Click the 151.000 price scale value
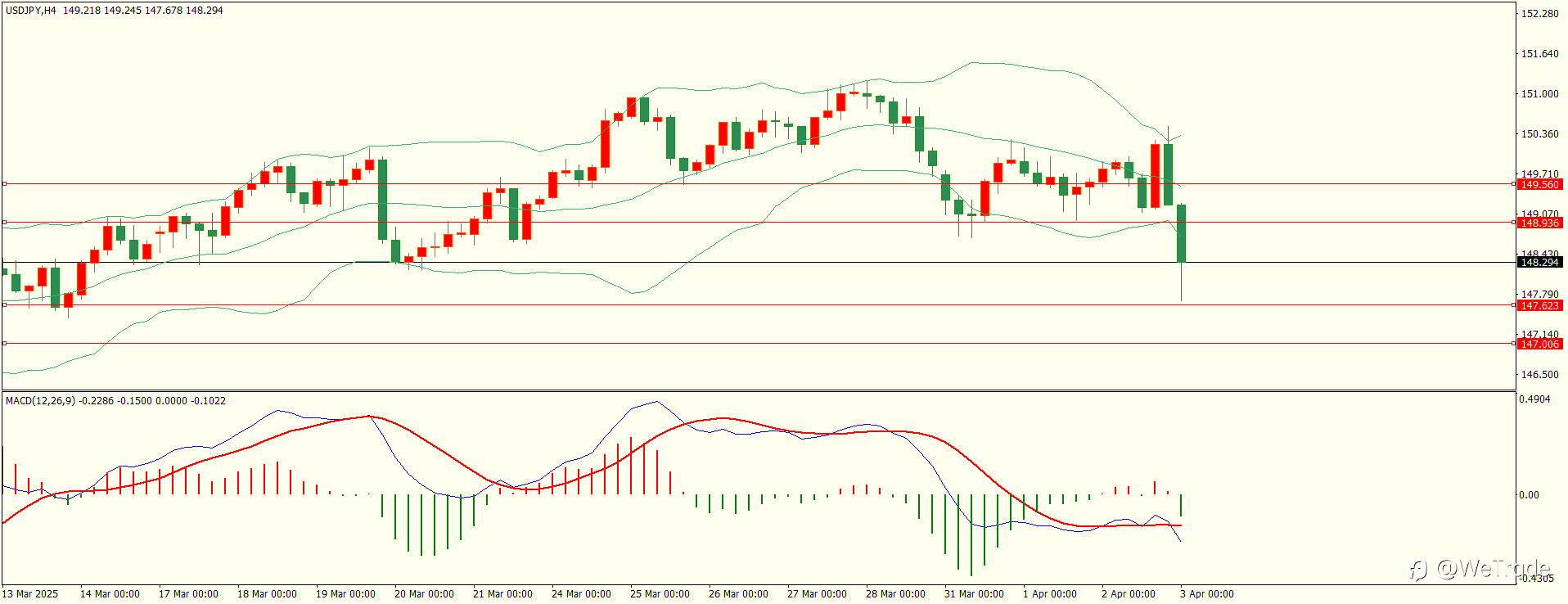This screenshot has height=604, width=1568. 1539,94
